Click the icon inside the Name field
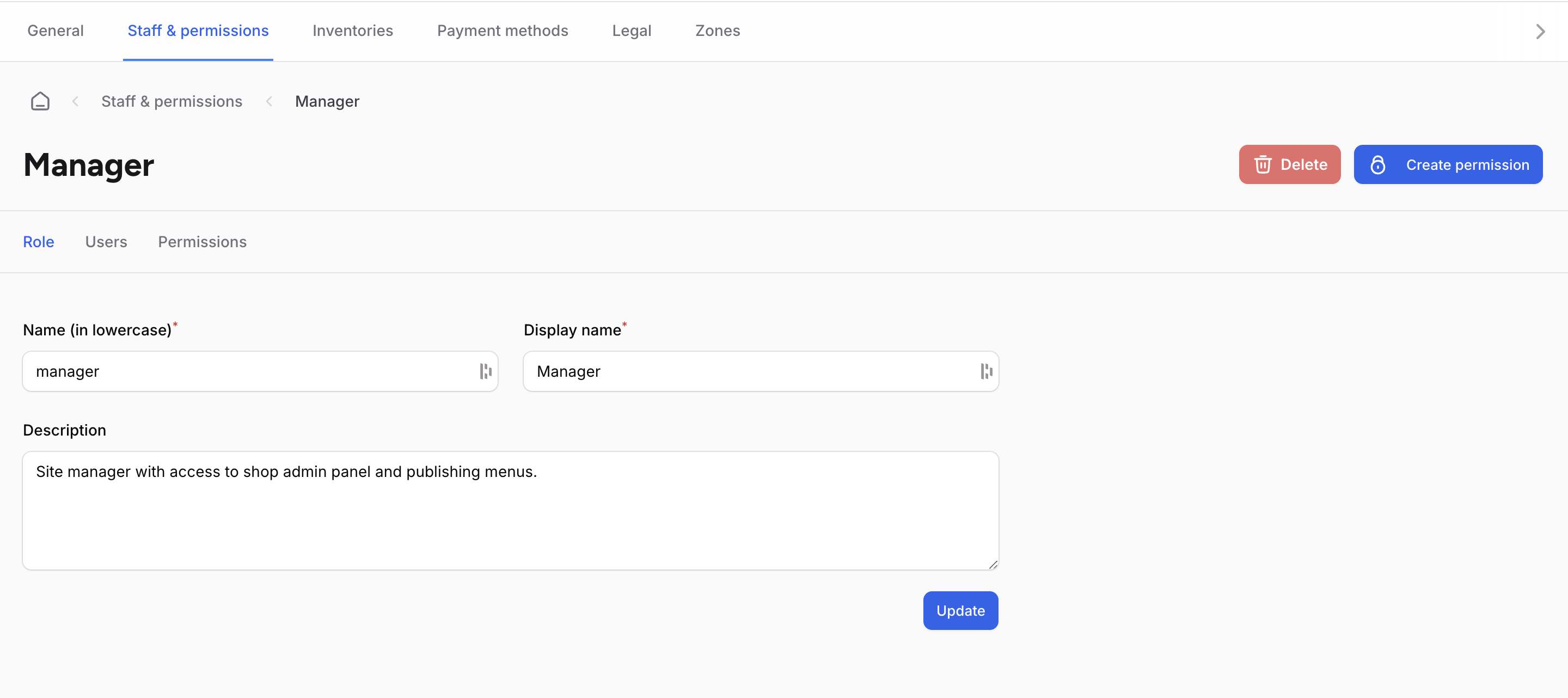Image resolution: width=1568 pixels, height=698 pixels. pos(485,371)
